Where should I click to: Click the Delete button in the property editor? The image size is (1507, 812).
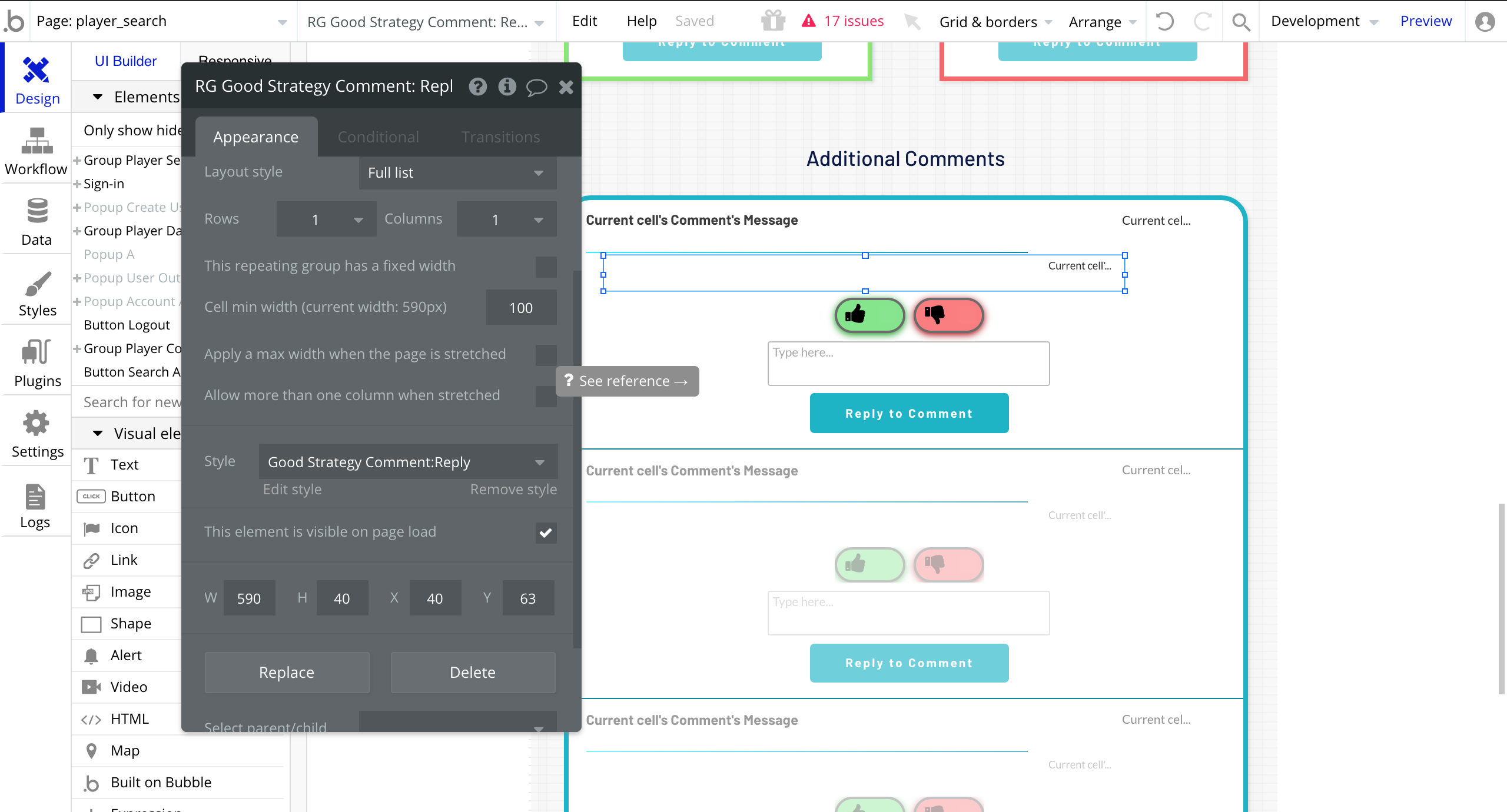[x=473, y=673]
